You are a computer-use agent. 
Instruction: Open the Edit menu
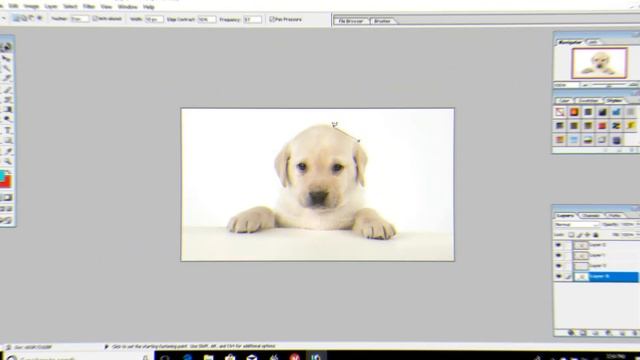point(13,7)
